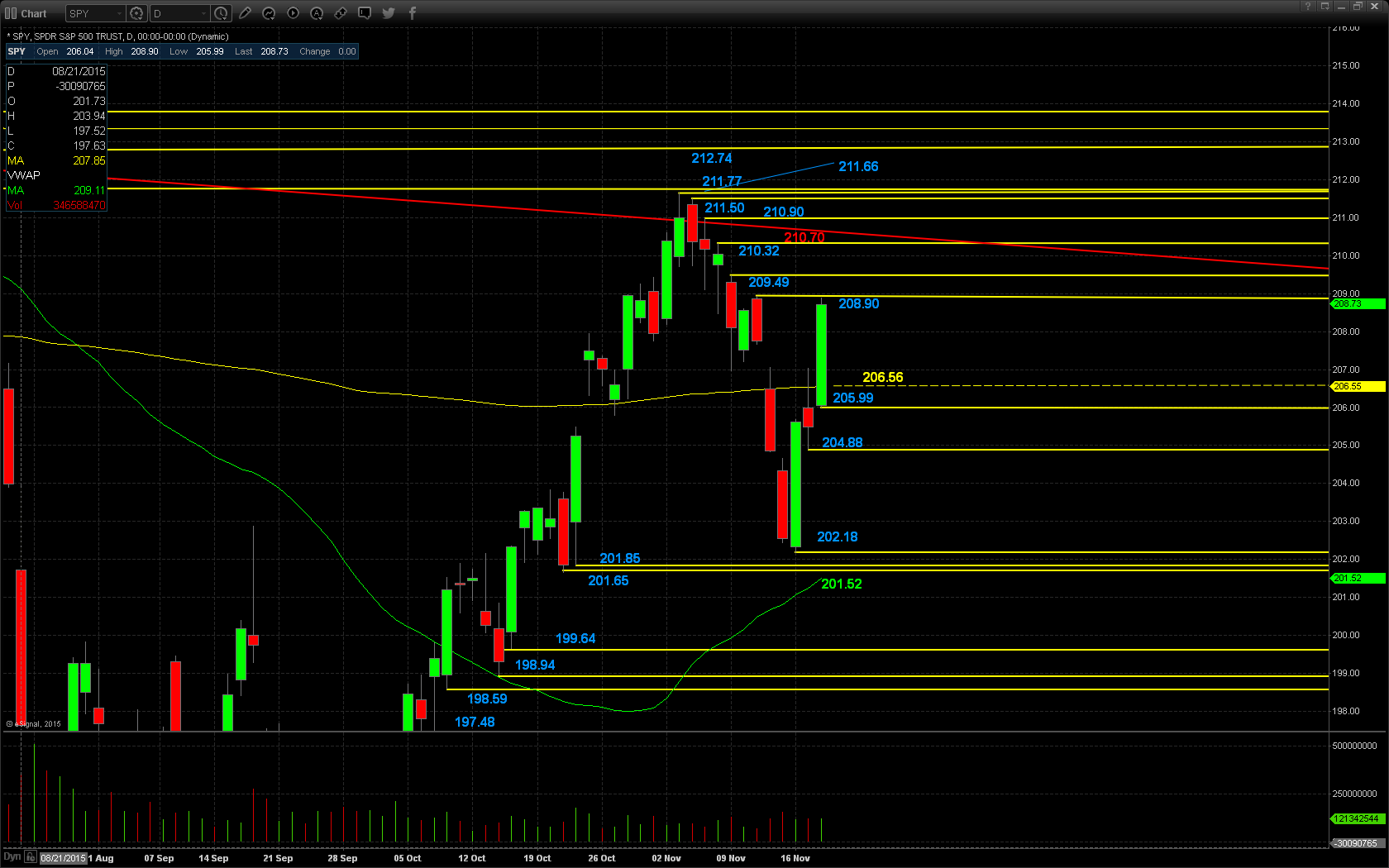The width and height of the screenshot is (1389, 868).
Task: Click the yellow 206.55 MA marker on axis
Action: 1358,386
